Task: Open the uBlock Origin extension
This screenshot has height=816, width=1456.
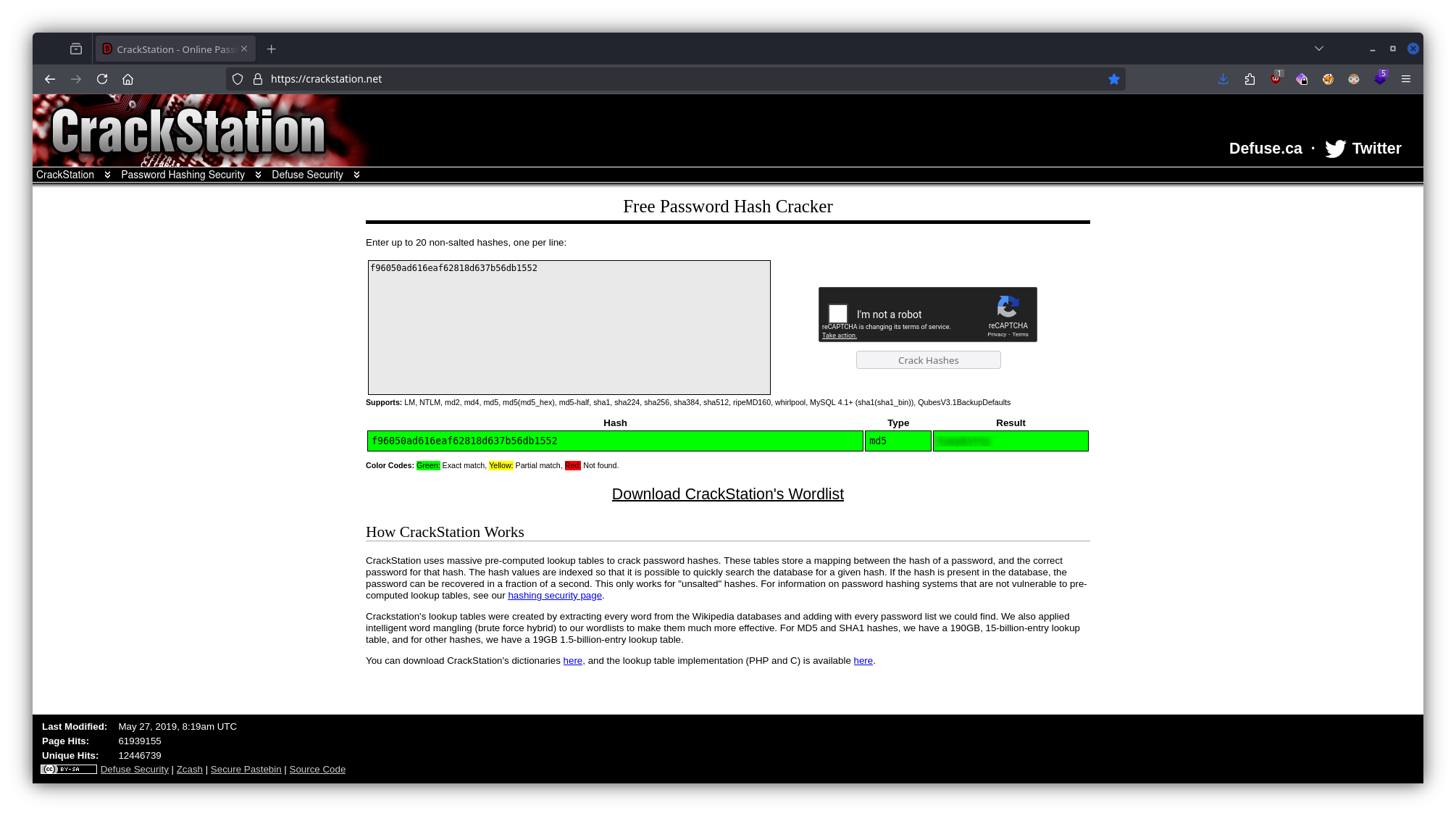Action: point(1276,79)
